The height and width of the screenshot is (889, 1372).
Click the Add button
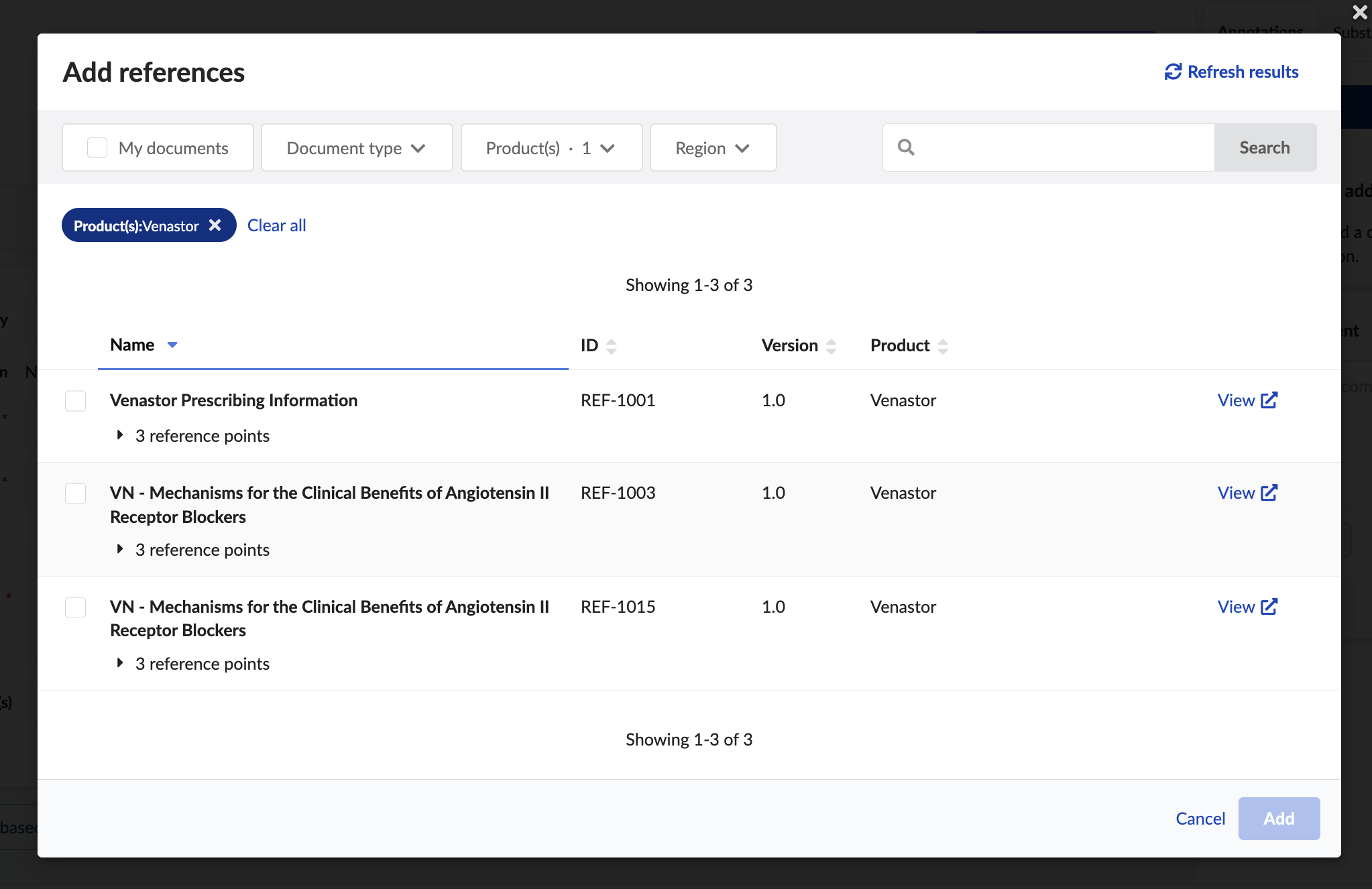(1279, 819)
